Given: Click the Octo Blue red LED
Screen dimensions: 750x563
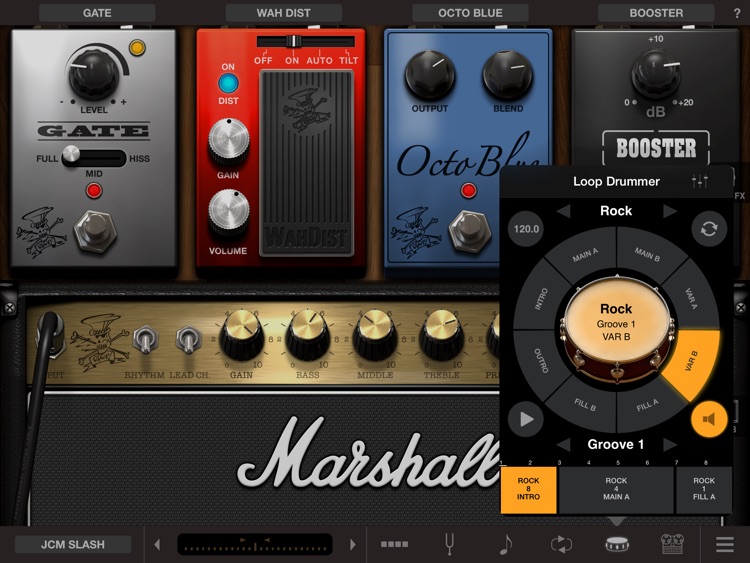Looking at the screenshot, I should click(x=469, y=190).
